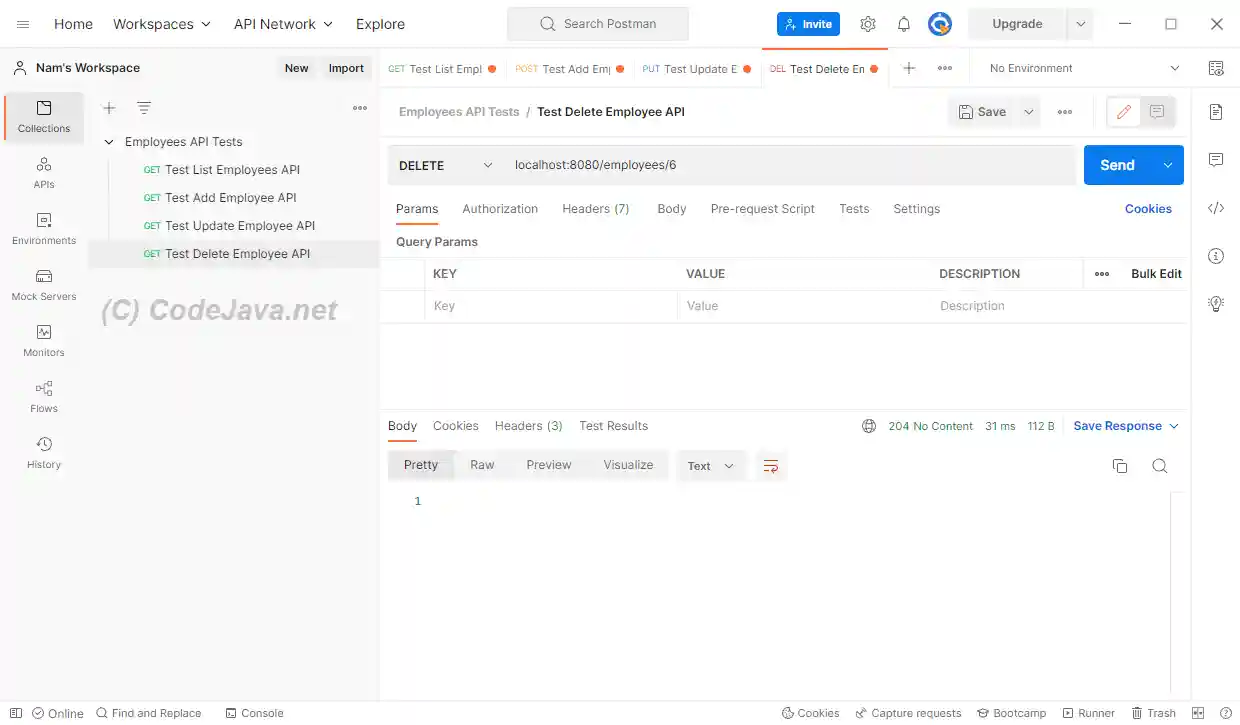The height and width of the screenshot is (725, 1240).
Task: Open the History panel
Action: 43,452
